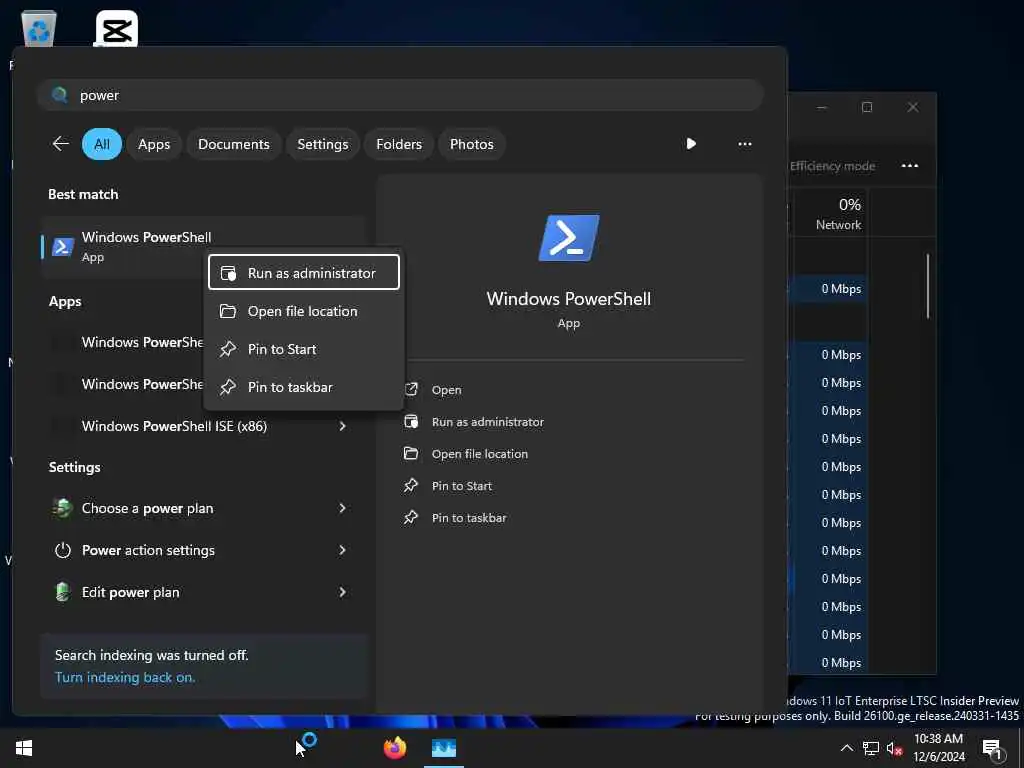
Task: Show more filters with play arrow
Action: 691,144
